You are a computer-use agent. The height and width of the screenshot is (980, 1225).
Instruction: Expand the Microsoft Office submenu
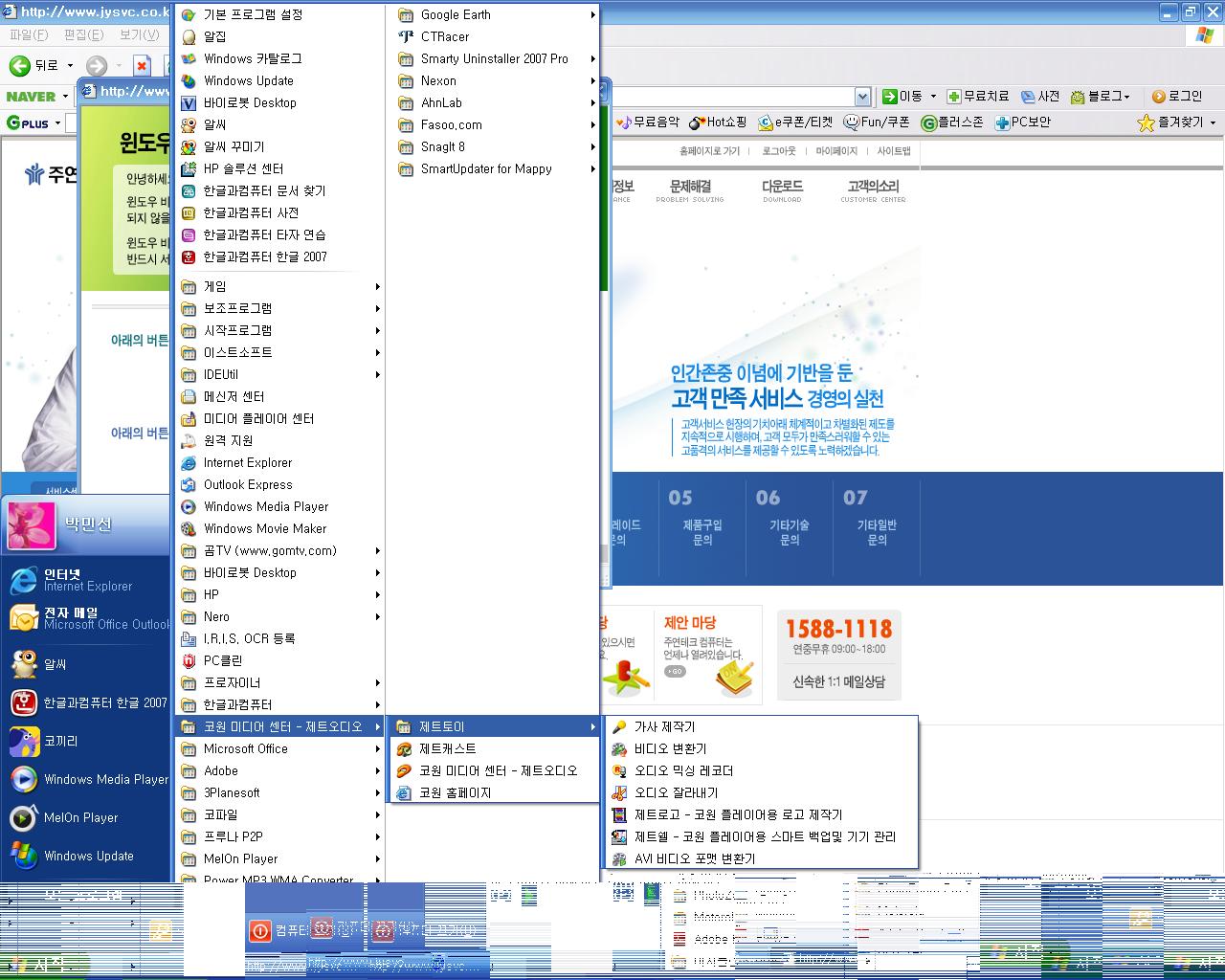(x=279, y=748)
